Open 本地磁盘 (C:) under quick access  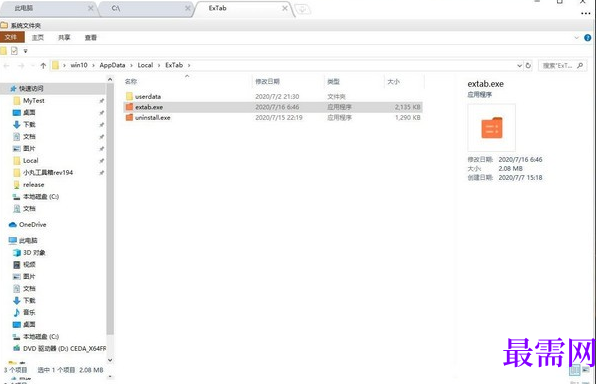(x=41, y=197)
